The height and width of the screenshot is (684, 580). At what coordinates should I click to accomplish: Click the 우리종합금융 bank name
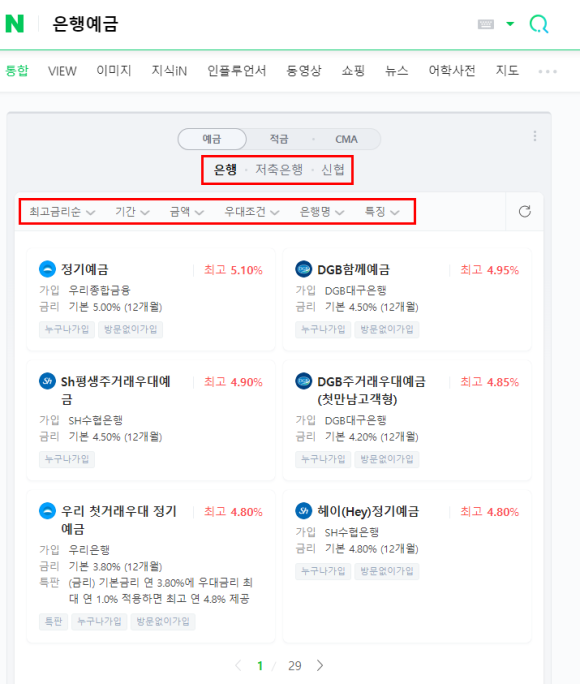click(x=99, y=290)
